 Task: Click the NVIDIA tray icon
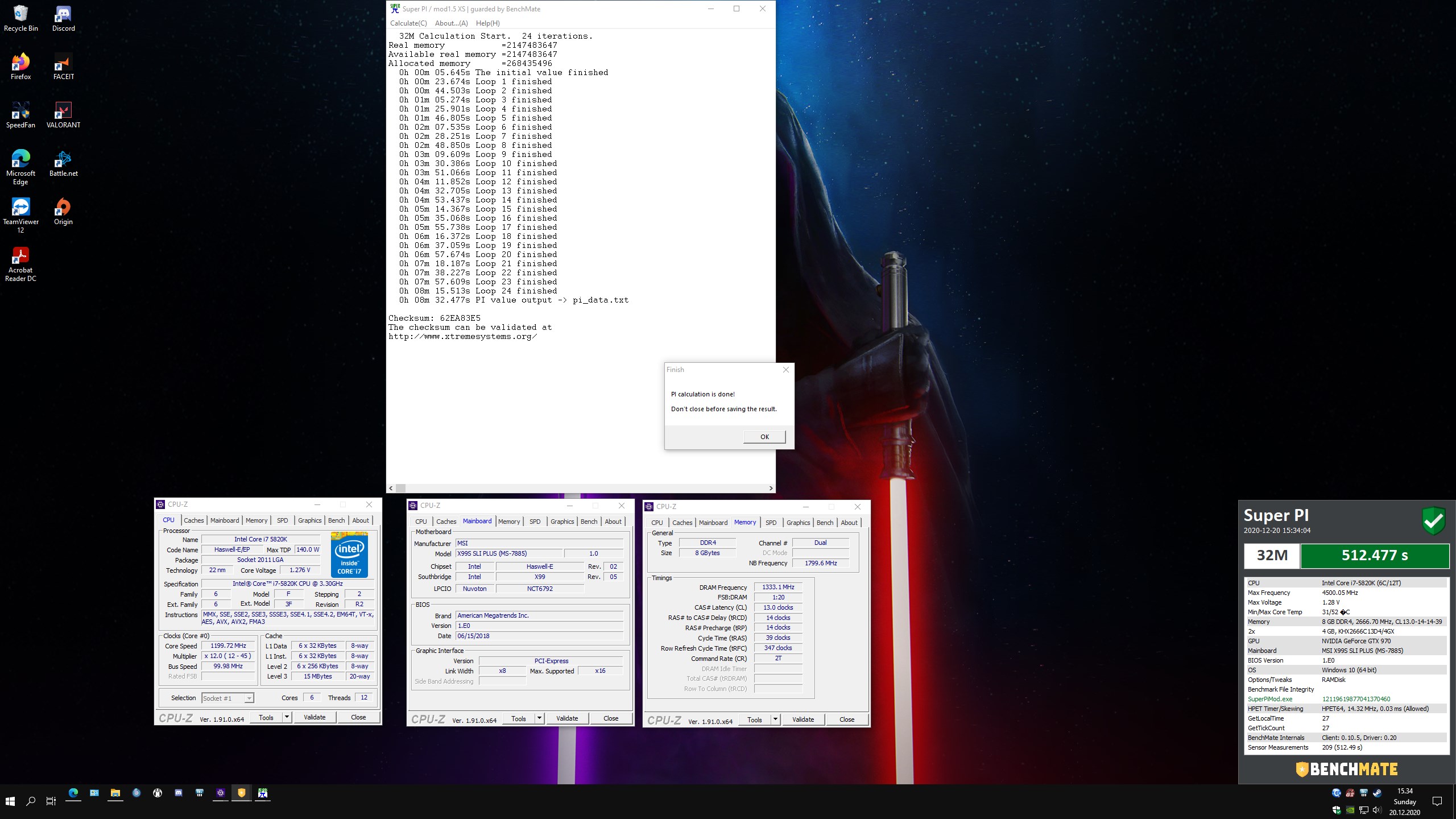(x=1350, y=810)
